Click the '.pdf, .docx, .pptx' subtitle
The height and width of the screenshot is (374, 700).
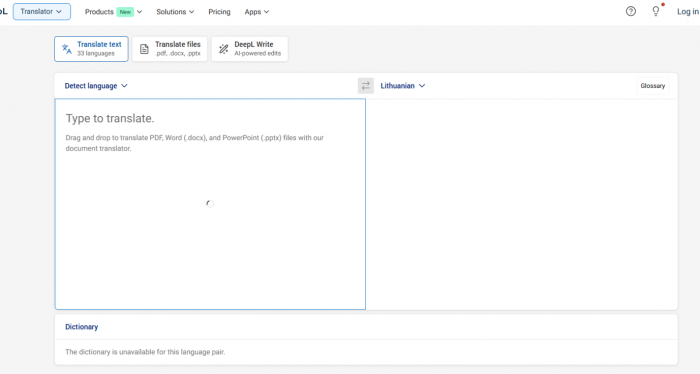pyautogui.click(x=178, y=54)
